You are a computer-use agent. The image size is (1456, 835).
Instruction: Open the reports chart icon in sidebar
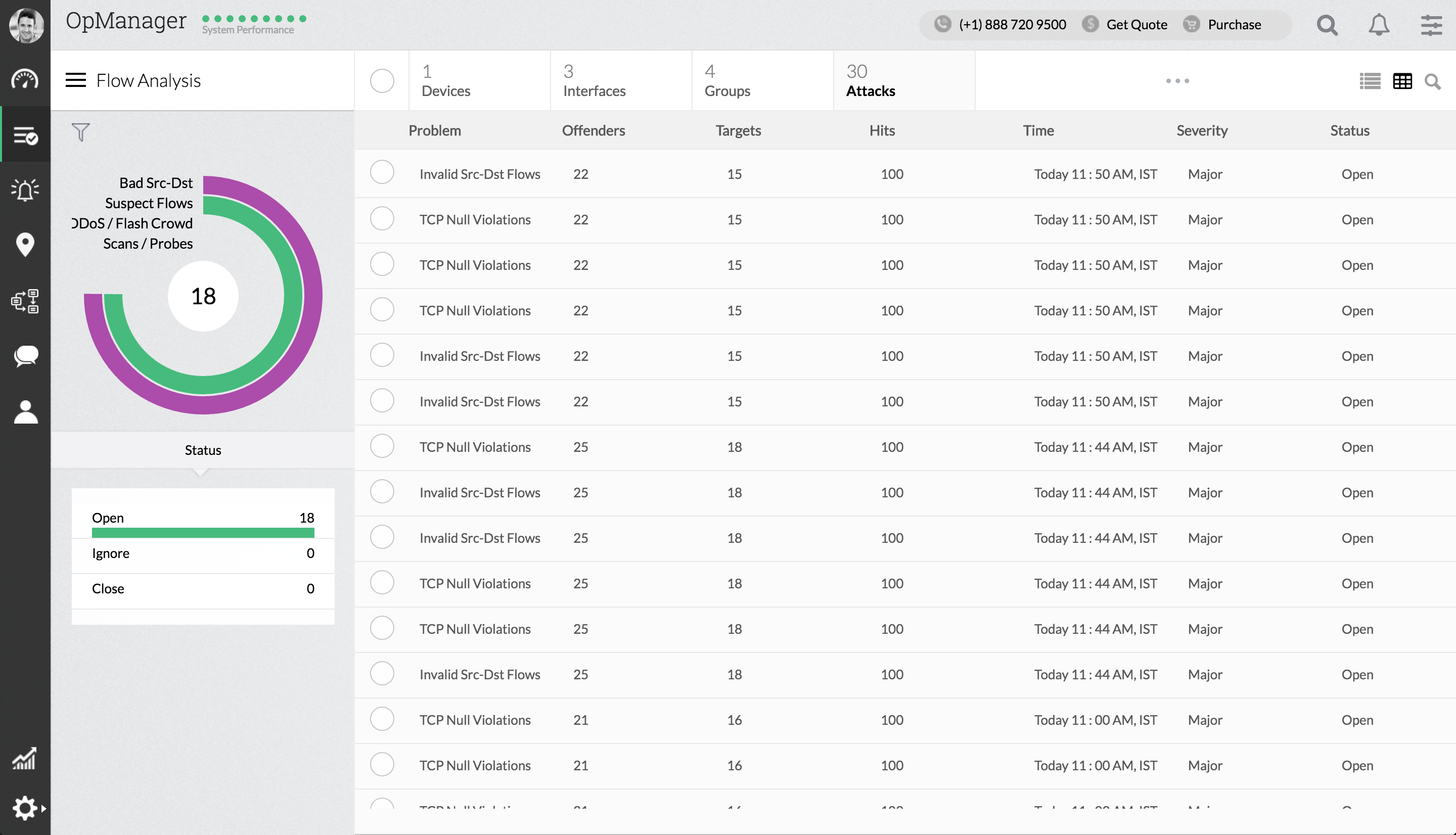pyautogui.click(x=25, y=758)
